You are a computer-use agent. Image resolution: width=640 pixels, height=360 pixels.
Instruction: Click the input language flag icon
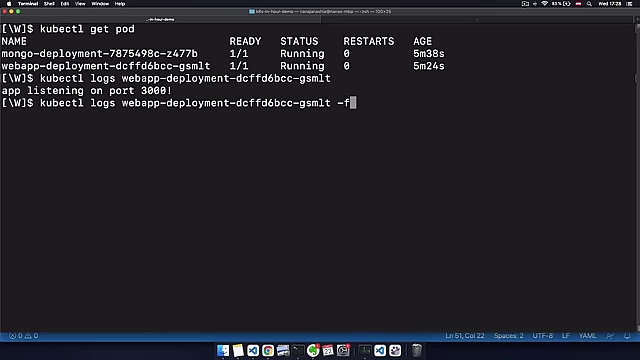(x=578, y=4)
